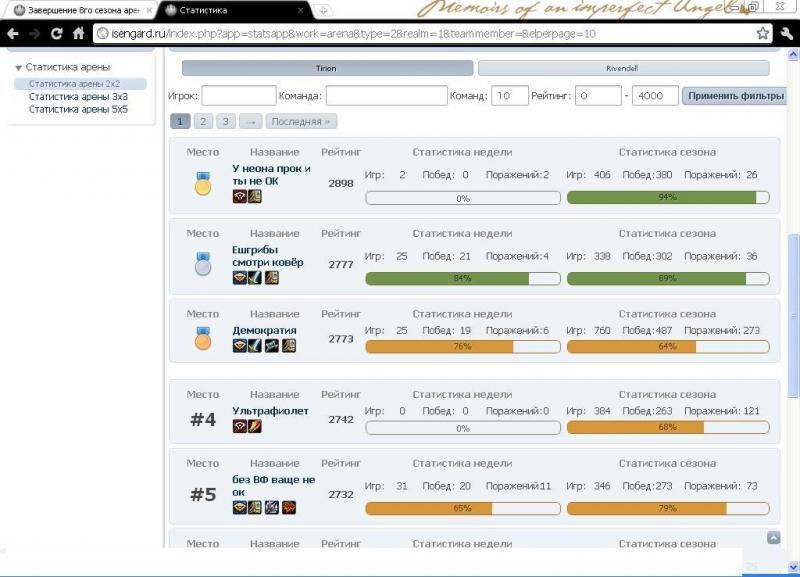Click the back-to-top arrow button on the page

[773, 538]
